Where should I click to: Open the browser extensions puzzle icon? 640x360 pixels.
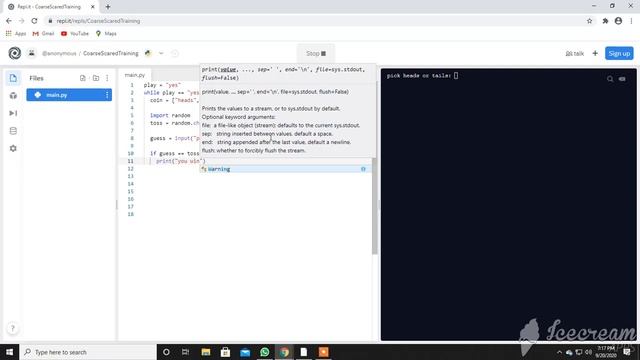click(605, 21)
